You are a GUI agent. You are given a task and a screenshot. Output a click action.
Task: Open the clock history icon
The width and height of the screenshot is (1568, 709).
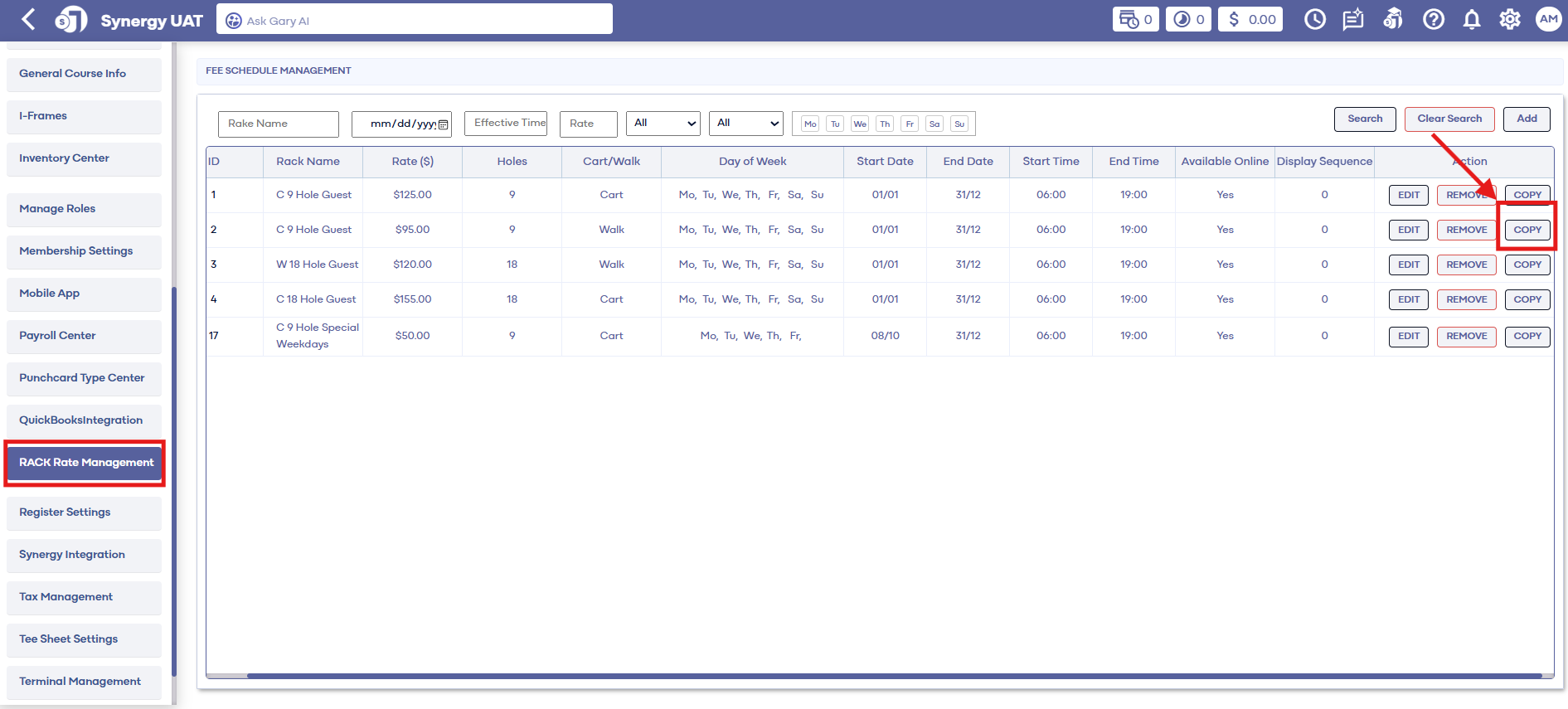1314,19
